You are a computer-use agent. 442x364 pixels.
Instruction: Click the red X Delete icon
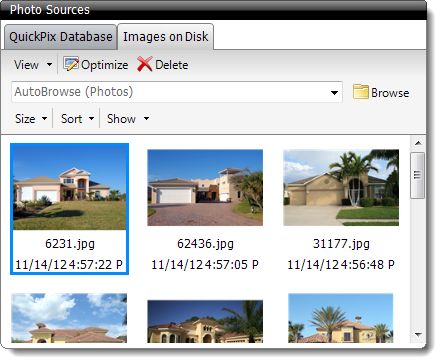pyautogui.click(x=144, y=64)
